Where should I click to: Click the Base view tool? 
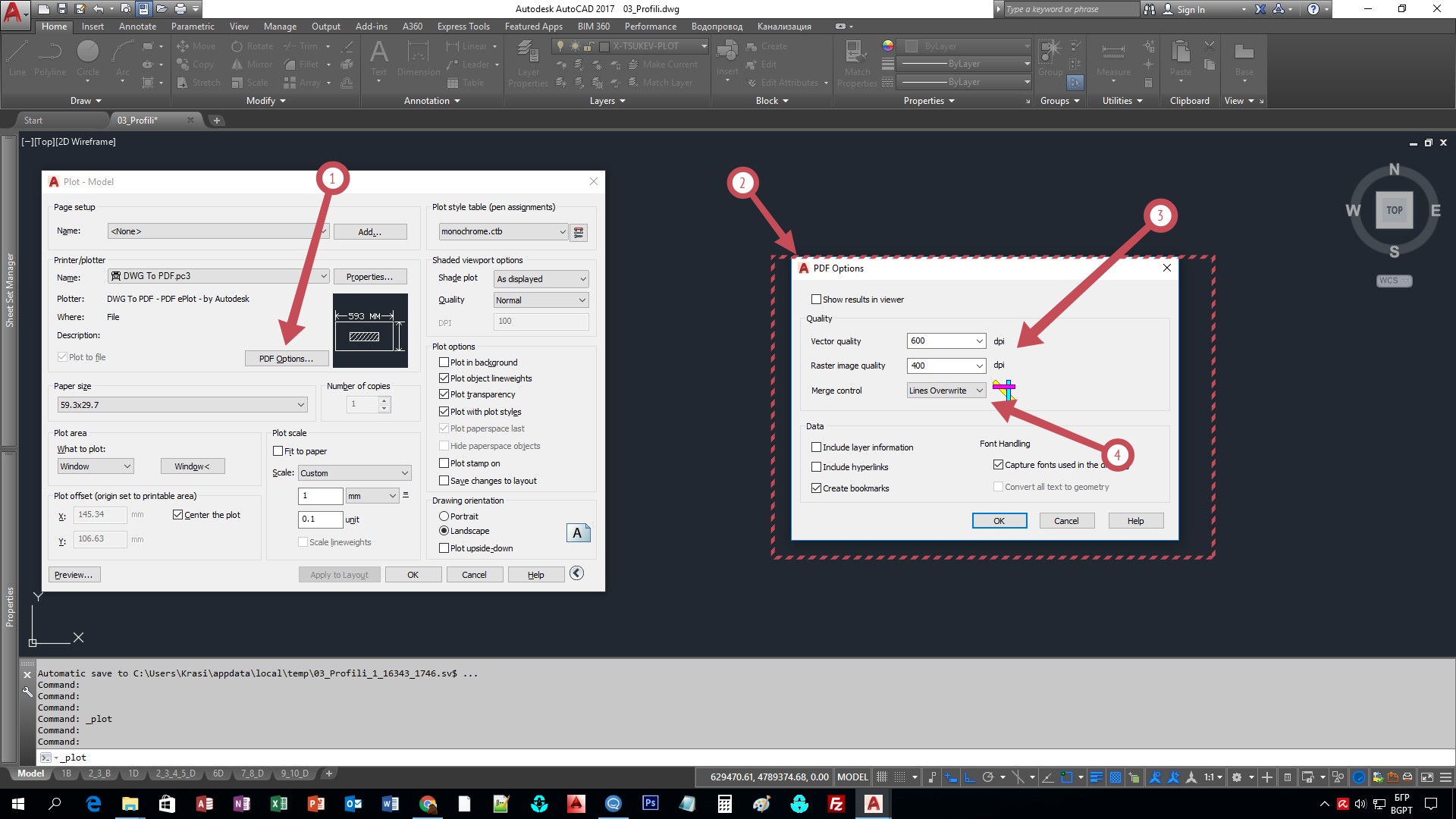click(1244, 59)
